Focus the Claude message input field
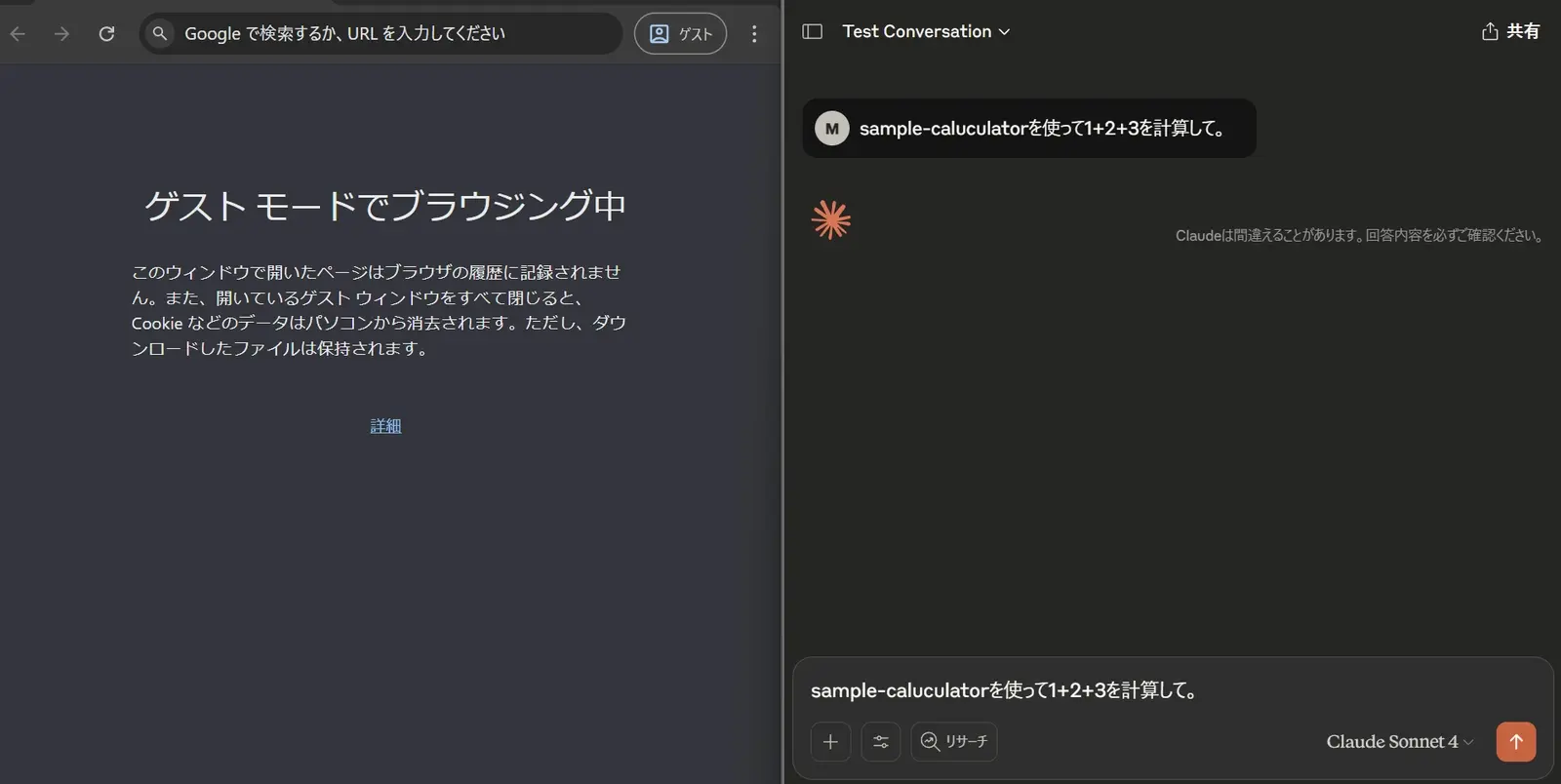The height and width of the screenshot is (784, 1561). [1171, 690]
